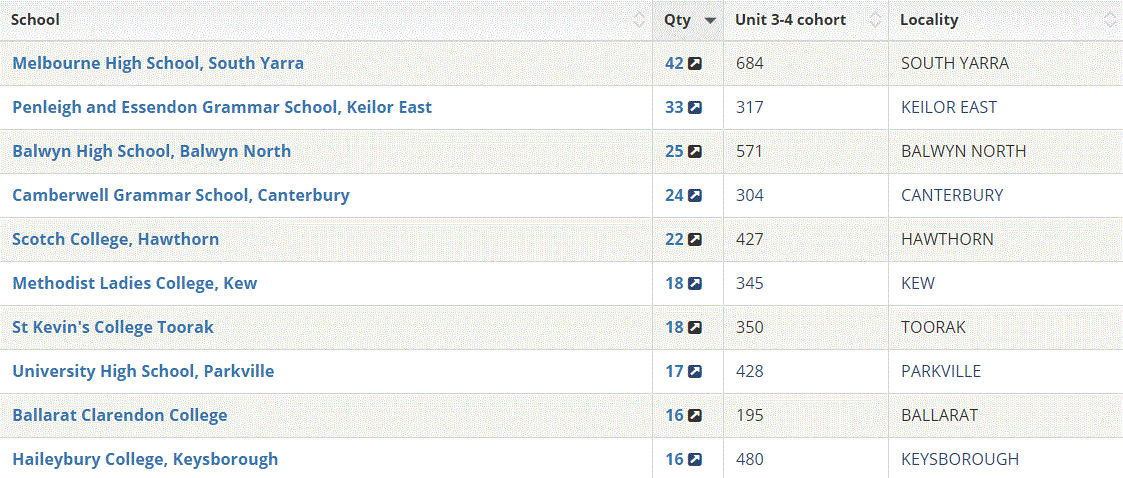Click the arrow icon in University High School row
Image resolution: width=1123 pixels, height=478 pixels.
pyautogui.click(x=695, y=371)
